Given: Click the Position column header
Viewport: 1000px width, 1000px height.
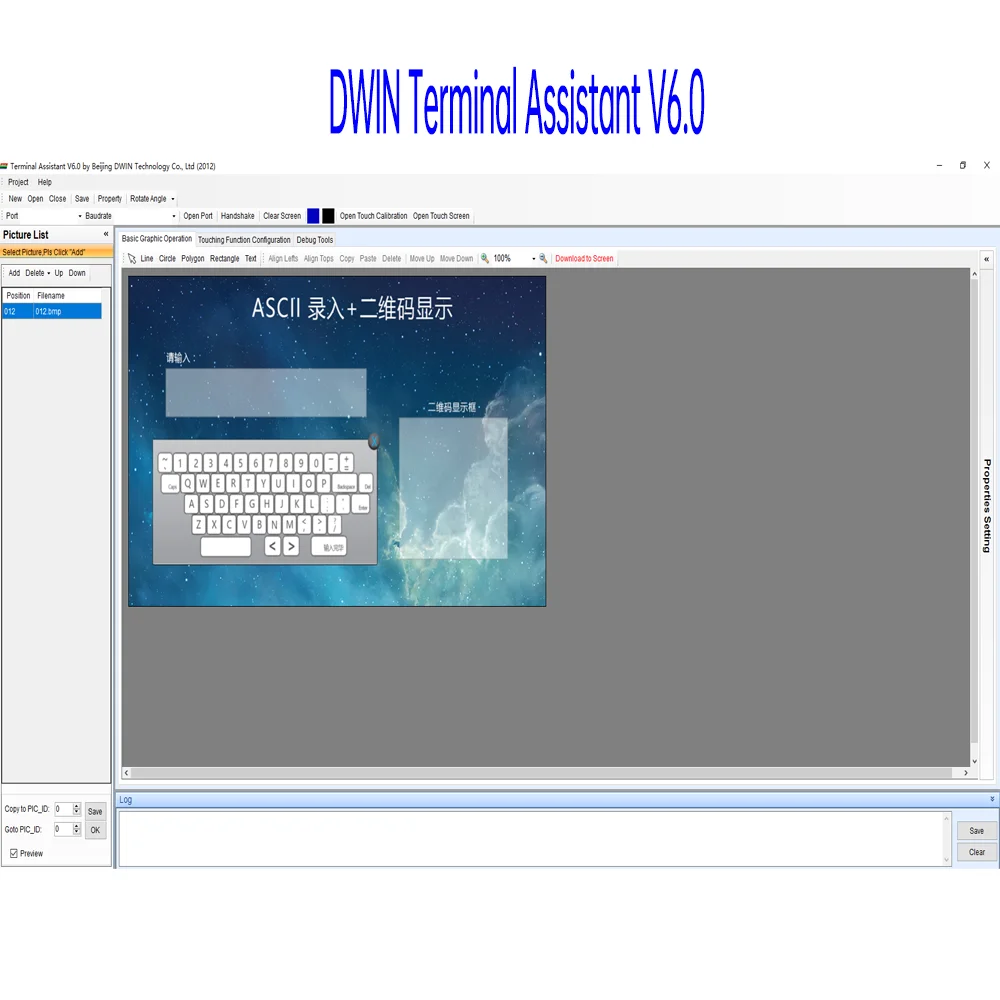Looking at the screenshot, I should point(18,296).
